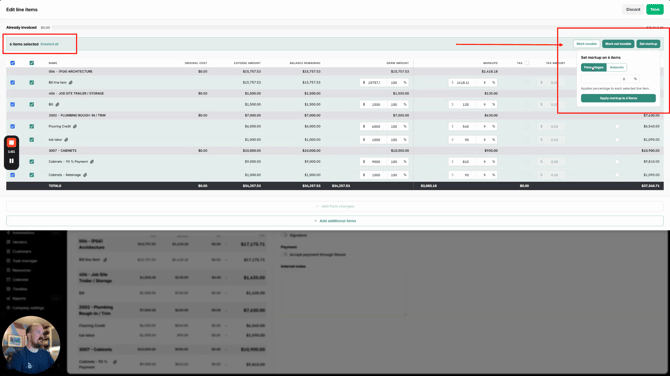This screenshot has width=670, height=376.
Task: Click paperclip beside background Bill line item
Action: 105,259
